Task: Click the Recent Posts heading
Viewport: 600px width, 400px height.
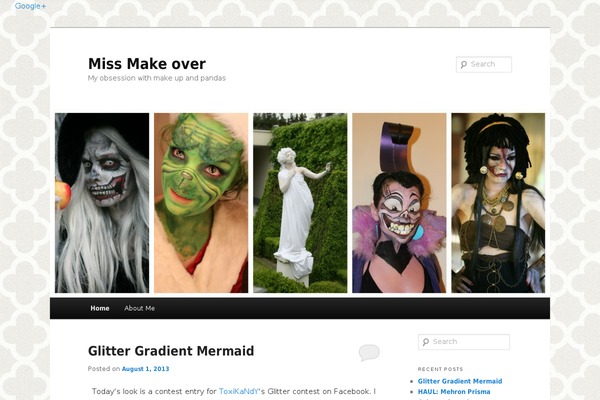Action: click(440, 369)
